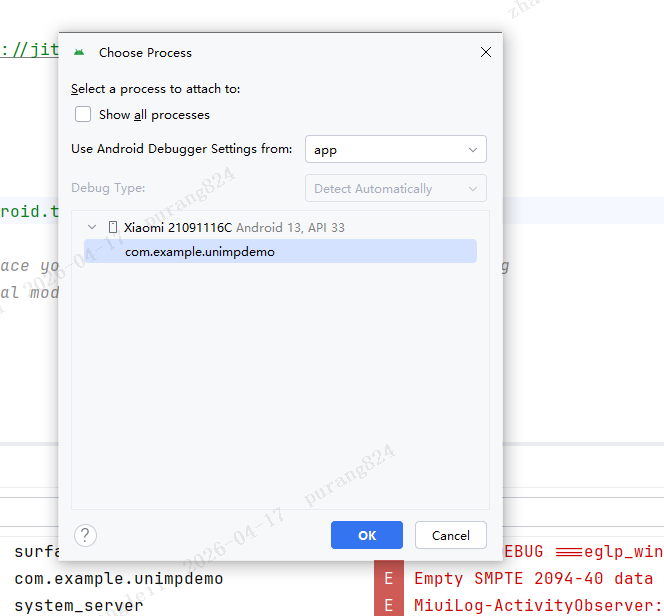Click the MiuiLog-ActivityObserver log message
This screenshot has height=616, width=664.
[537, 605]
